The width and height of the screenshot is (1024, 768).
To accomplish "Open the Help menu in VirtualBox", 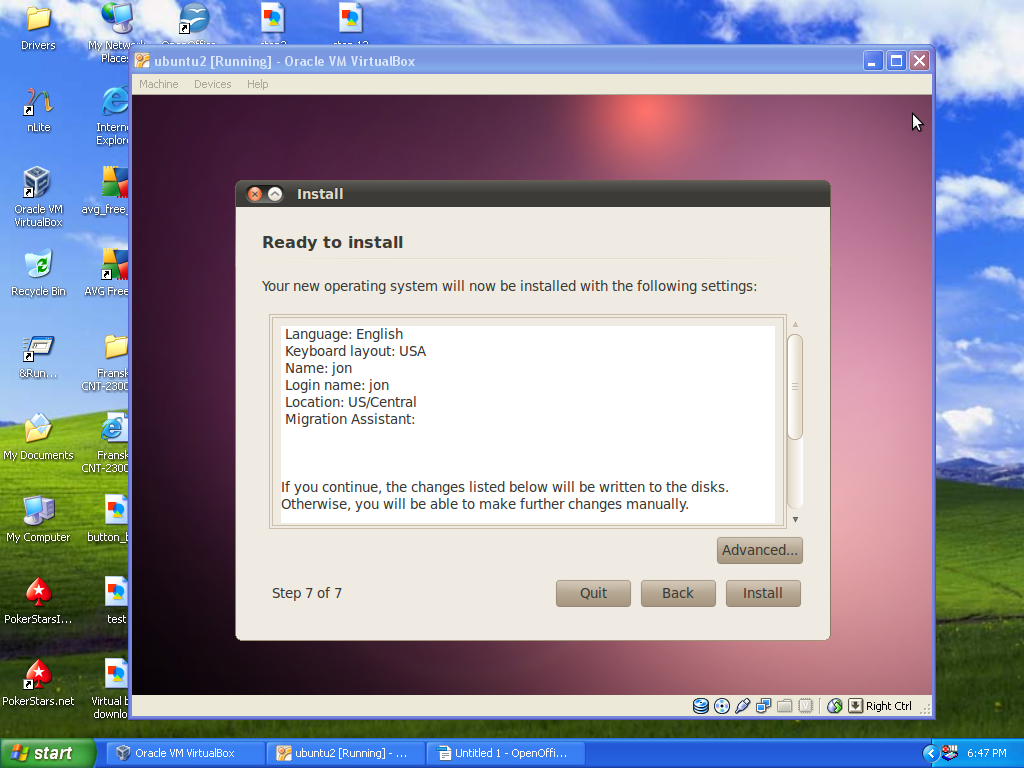I will pos(257,84).
